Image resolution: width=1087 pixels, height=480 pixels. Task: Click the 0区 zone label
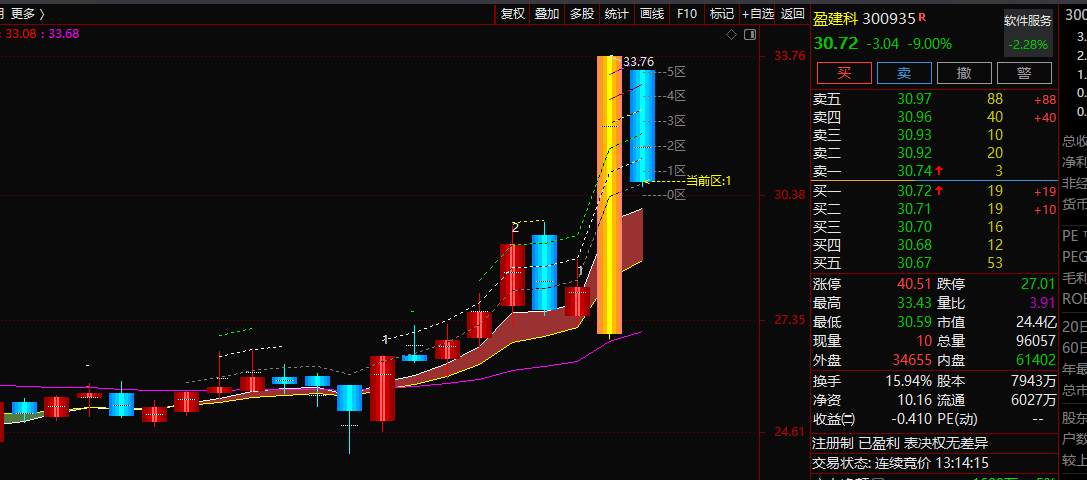[677, 195]
